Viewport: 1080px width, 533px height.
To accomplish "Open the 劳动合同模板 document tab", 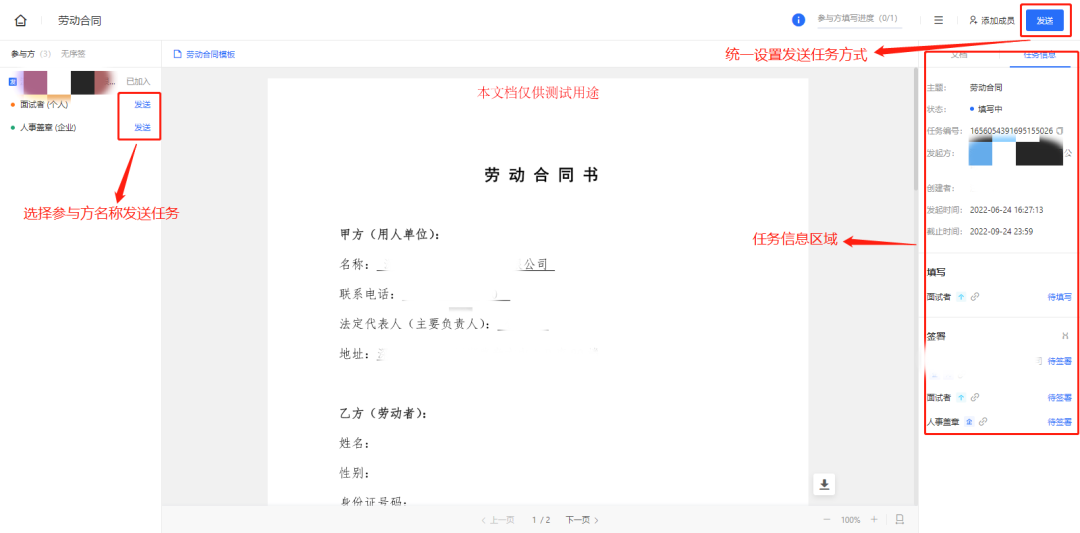I will click(205, 54).
